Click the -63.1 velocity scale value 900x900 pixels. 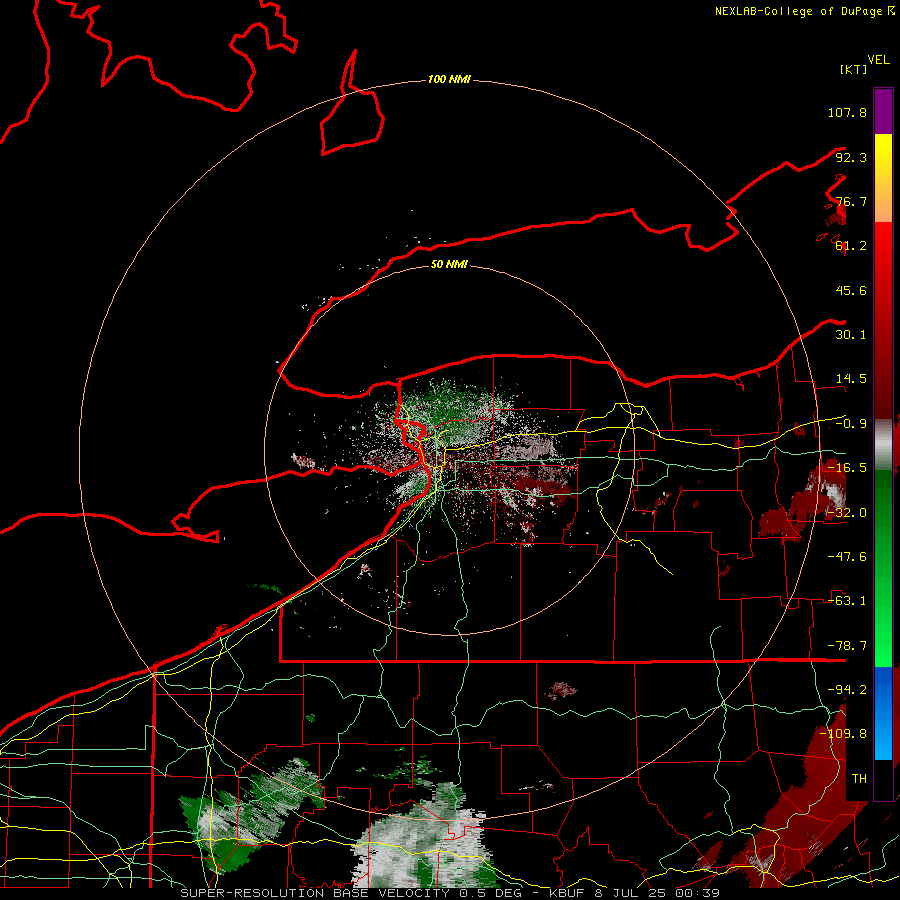847,601
